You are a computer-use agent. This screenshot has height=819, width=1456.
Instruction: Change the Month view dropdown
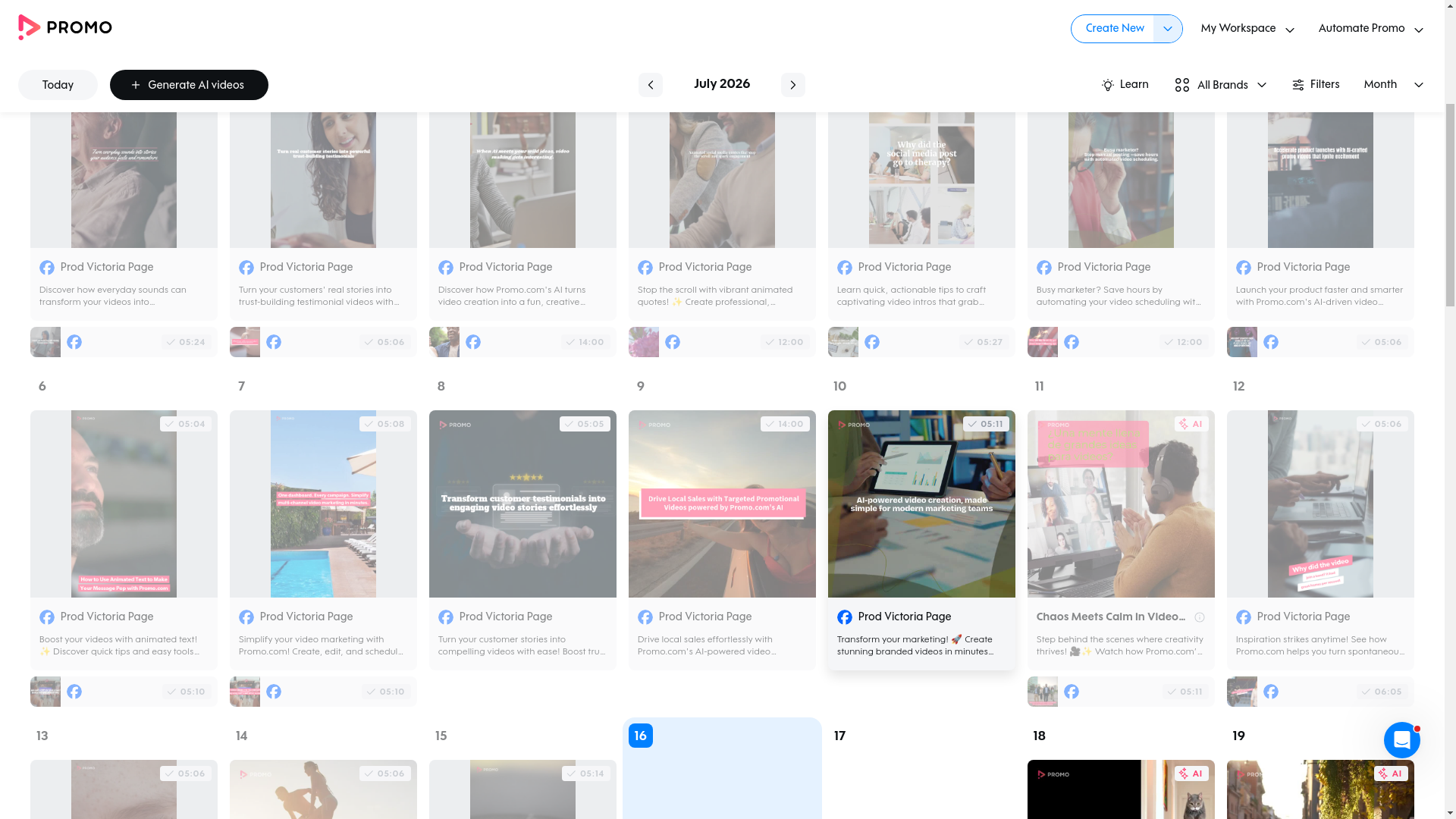(1393, 85)
